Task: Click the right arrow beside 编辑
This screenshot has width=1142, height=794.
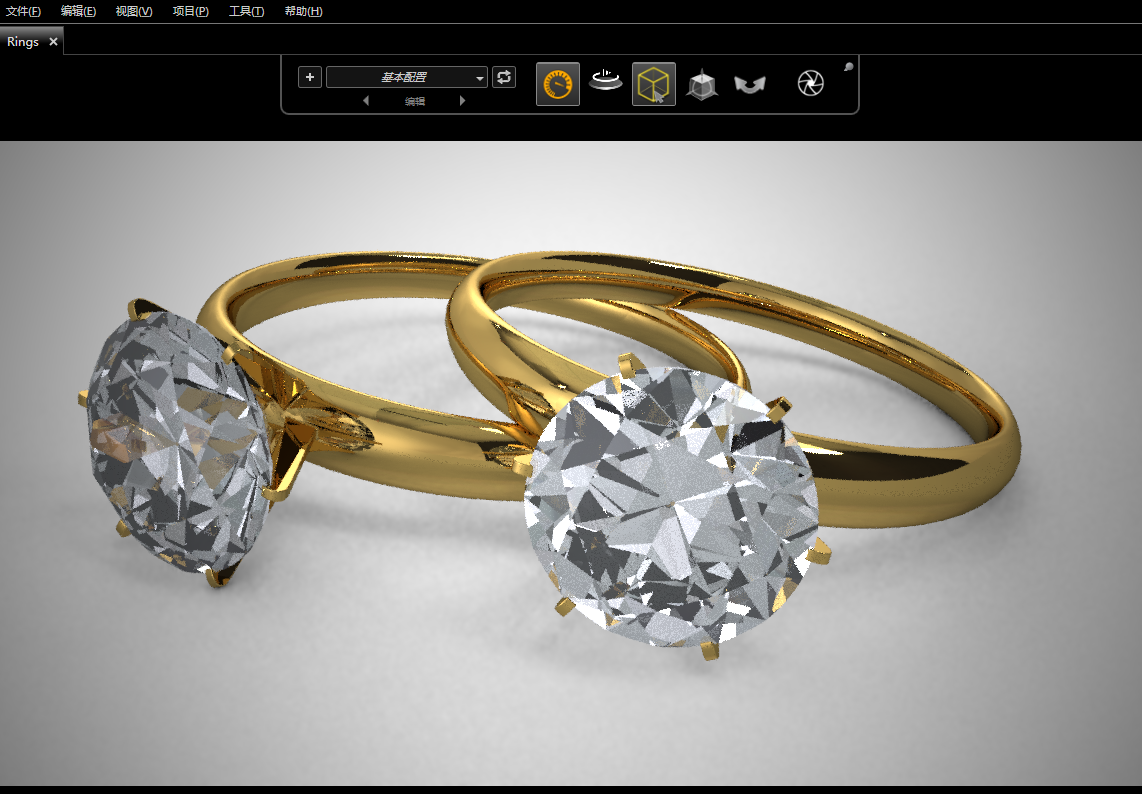Action: coord(462,101)
